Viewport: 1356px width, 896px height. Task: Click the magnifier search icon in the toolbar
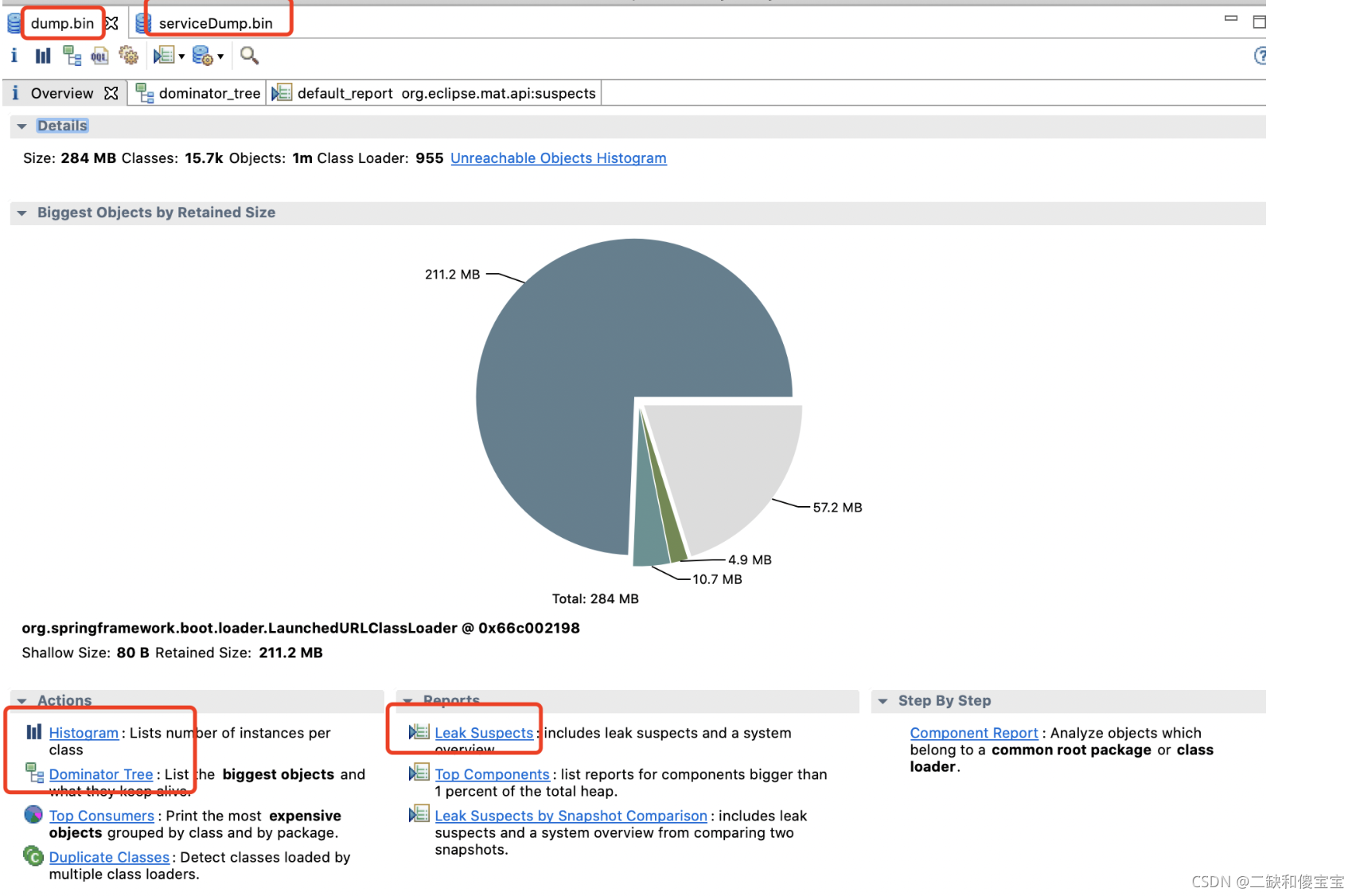249,55
